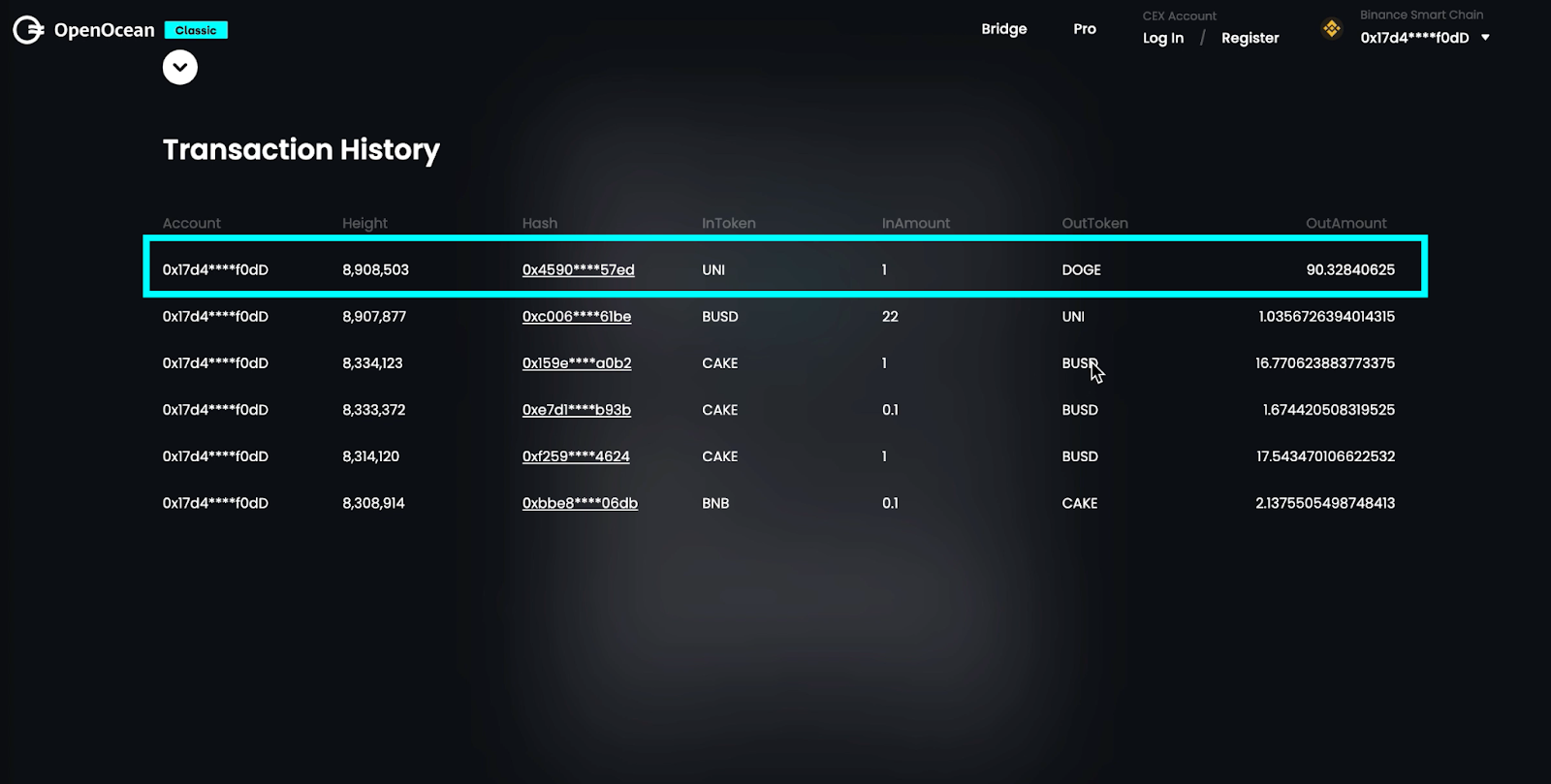Click height value 8,908,503
The image size is (1551, 784).
pos(375,269)
